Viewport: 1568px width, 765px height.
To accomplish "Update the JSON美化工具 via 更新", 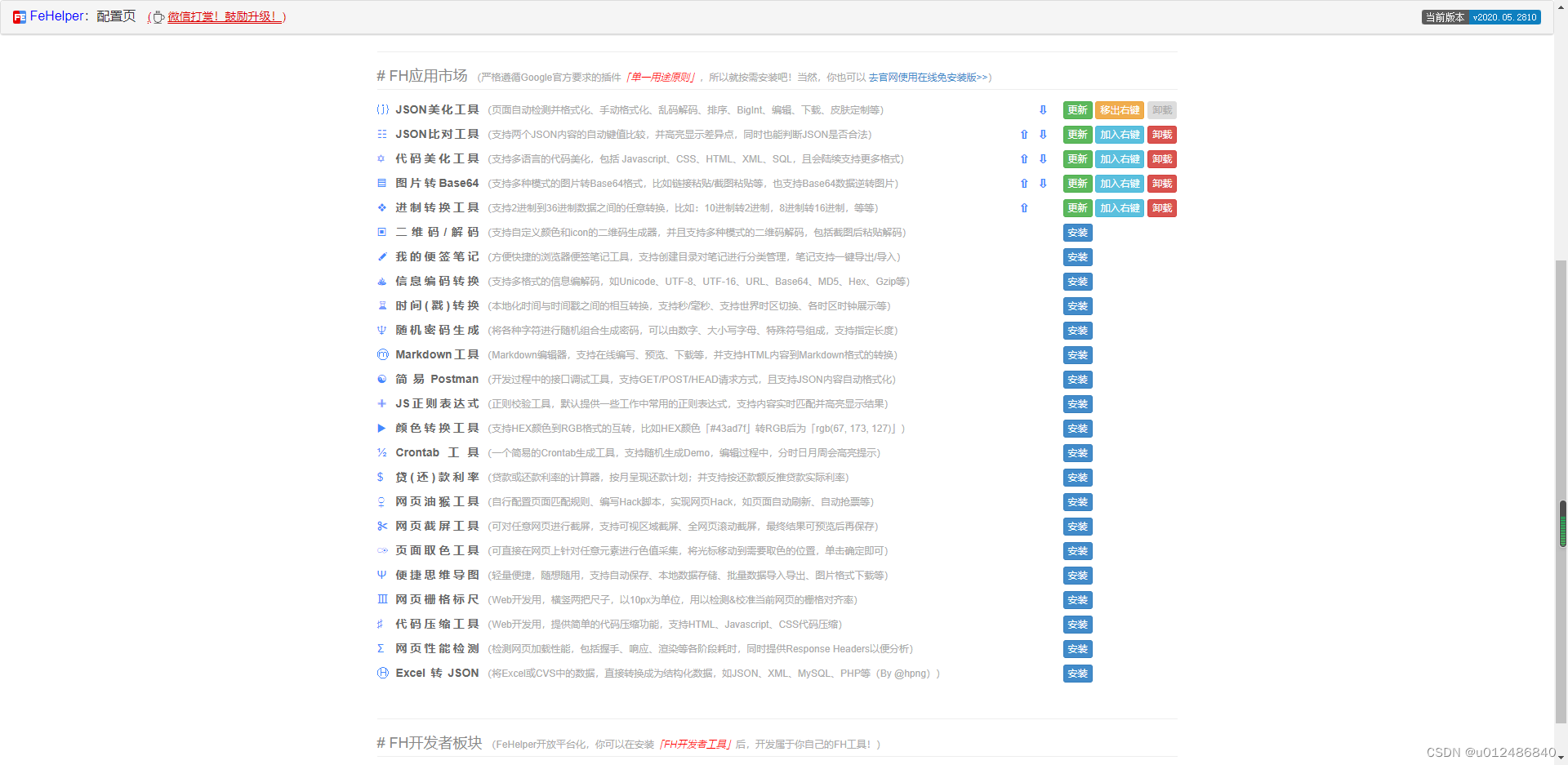I will (x=1078, y=110).
